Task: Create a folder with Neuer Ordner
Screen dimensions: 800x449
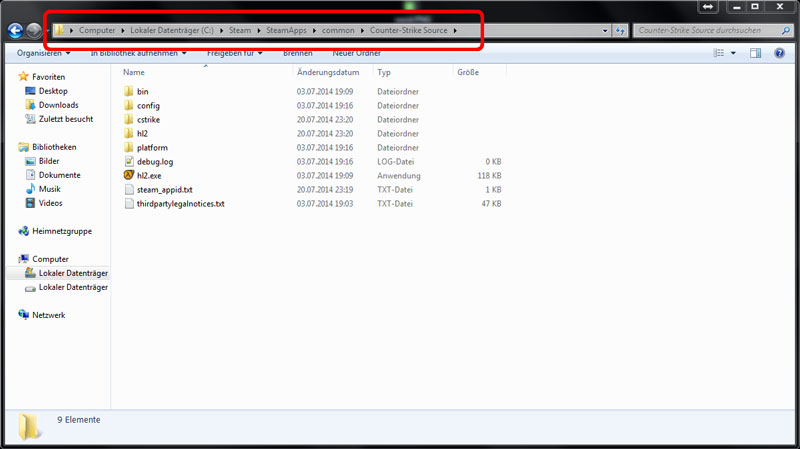Action: (357, 53)
